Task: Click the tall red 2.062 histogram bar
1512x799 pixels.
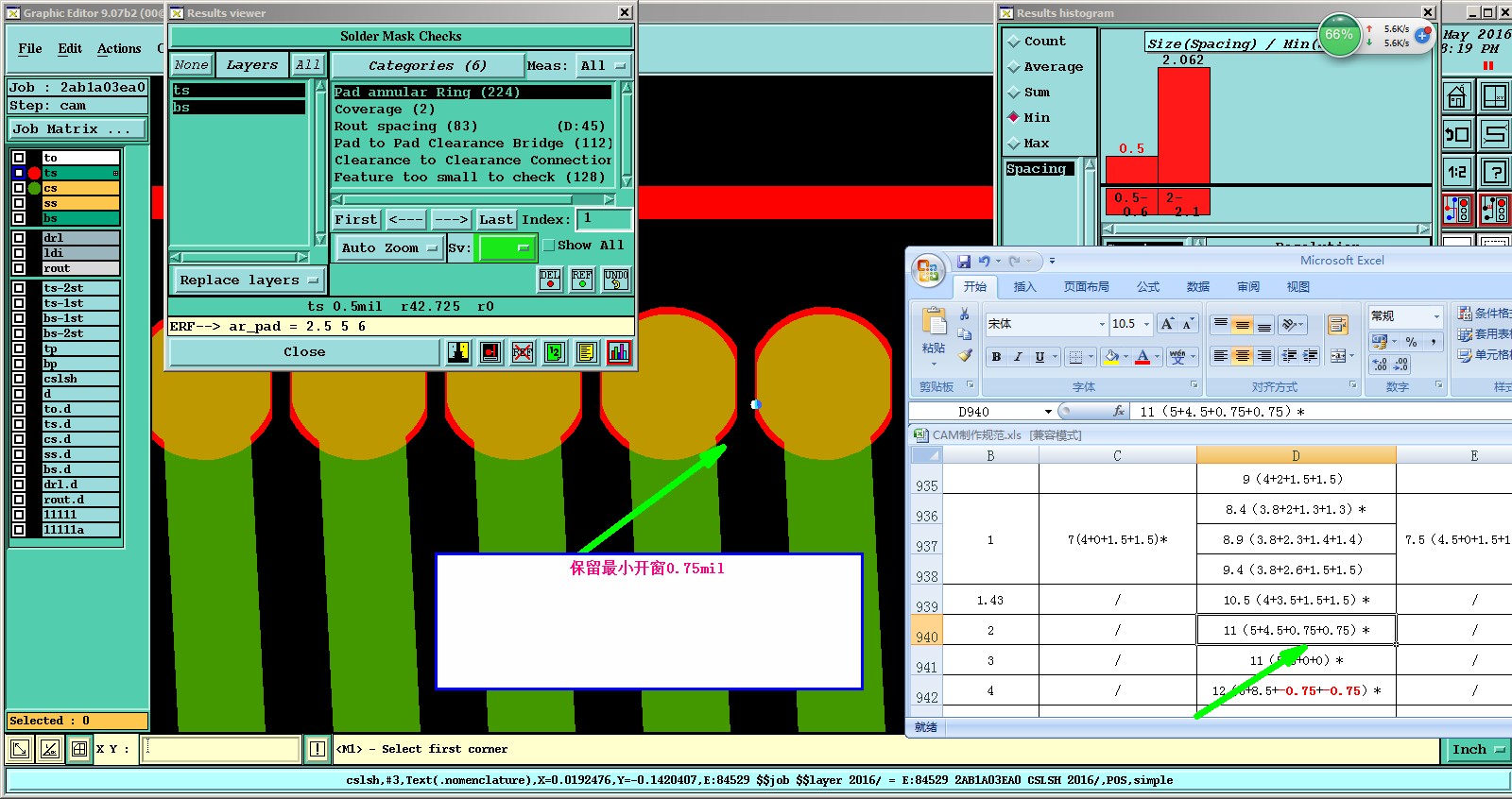Action: 1184,126
